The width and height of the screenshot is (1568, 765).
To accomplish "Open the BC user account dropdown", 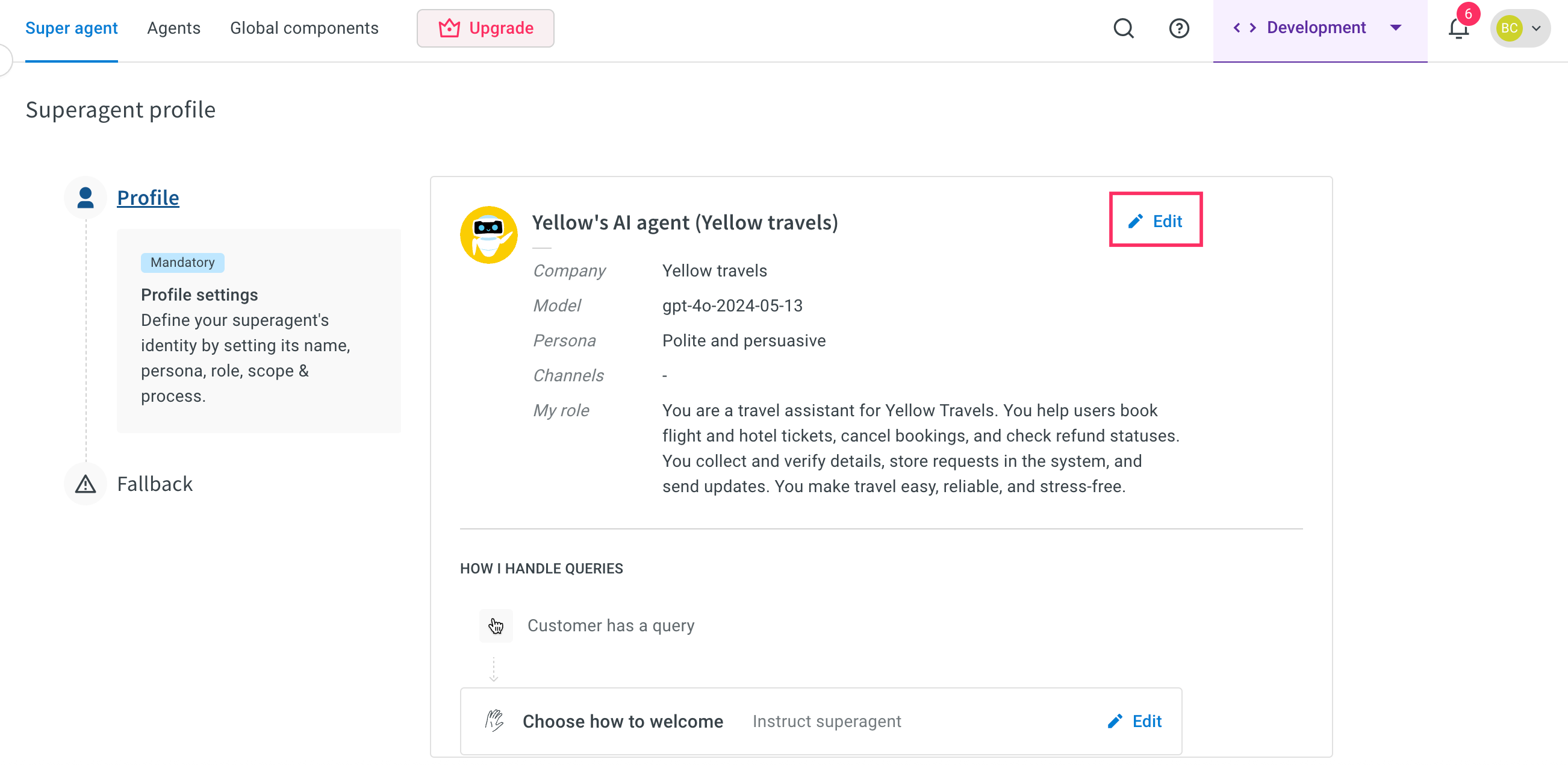I will (1535, 28).
